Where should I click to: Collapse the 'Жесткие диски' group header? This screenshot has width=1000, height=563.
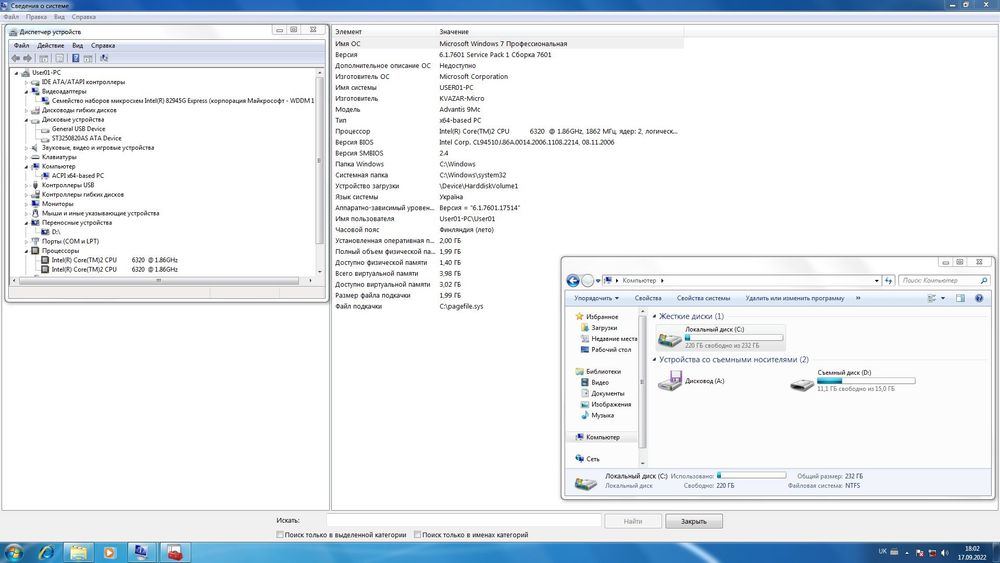655,316
